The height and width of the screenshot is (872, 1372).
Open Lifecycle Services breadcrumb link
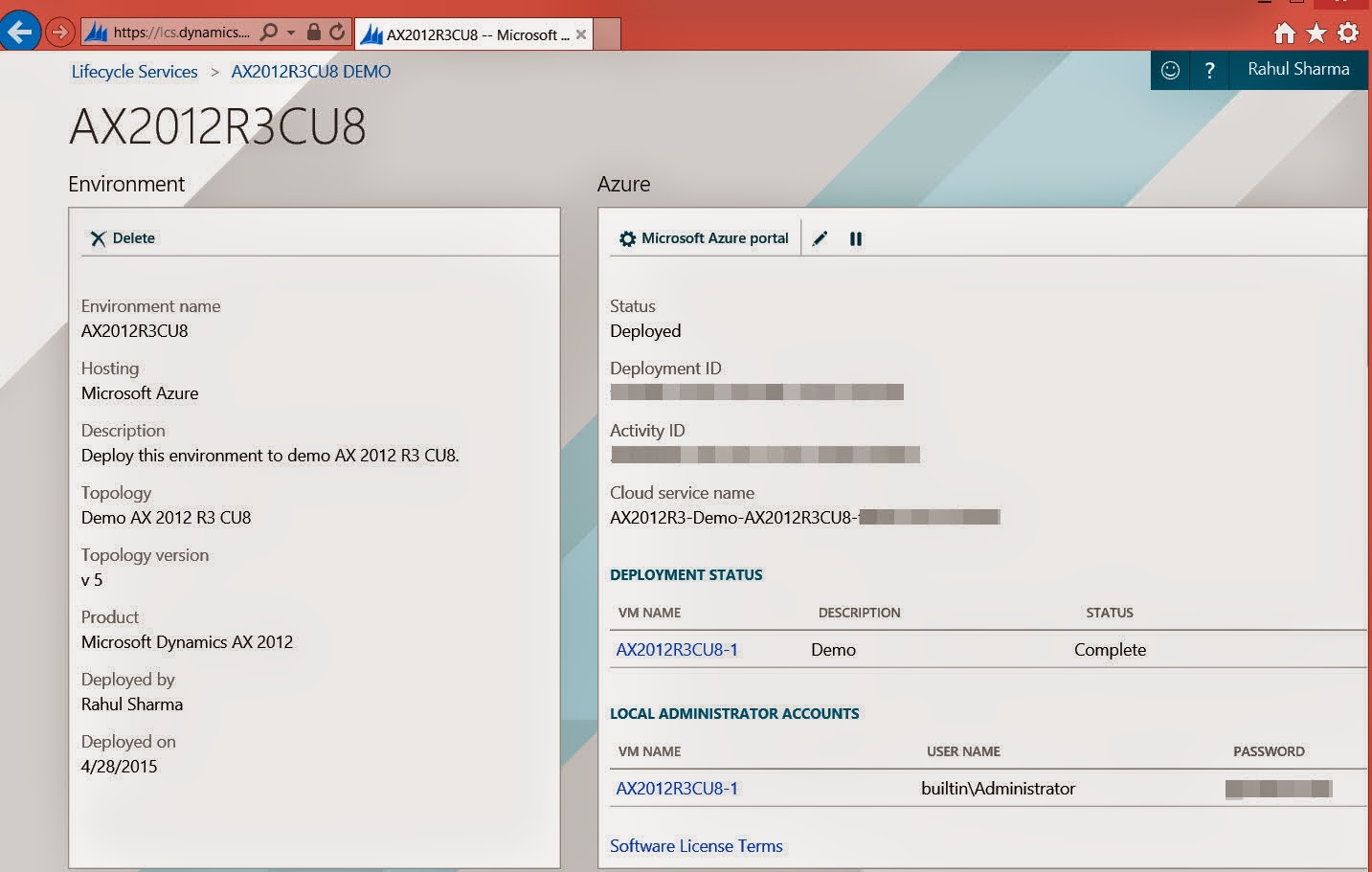(x=134, y=72)
